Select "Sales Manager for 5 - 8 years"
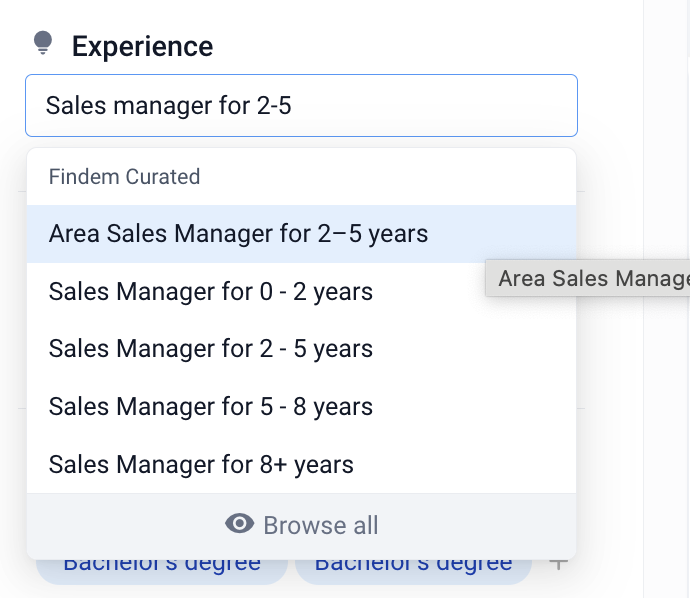 point(210,407)
